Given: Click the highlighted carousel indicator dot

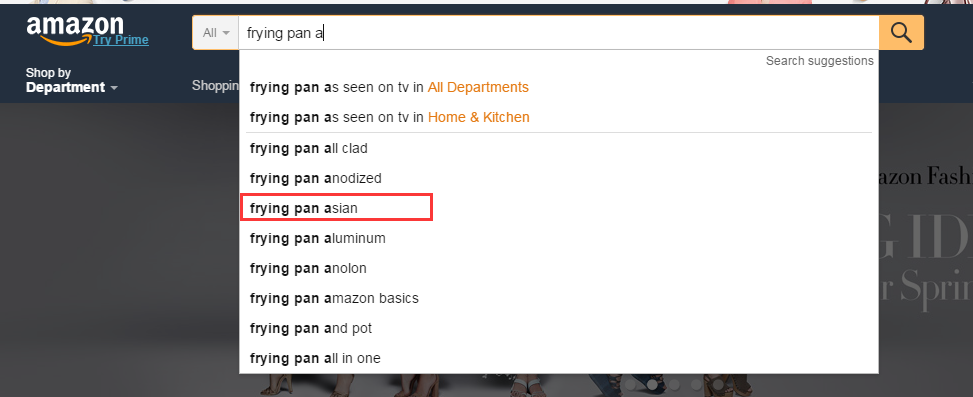Looking at the screenshot, I should (652, 385).
